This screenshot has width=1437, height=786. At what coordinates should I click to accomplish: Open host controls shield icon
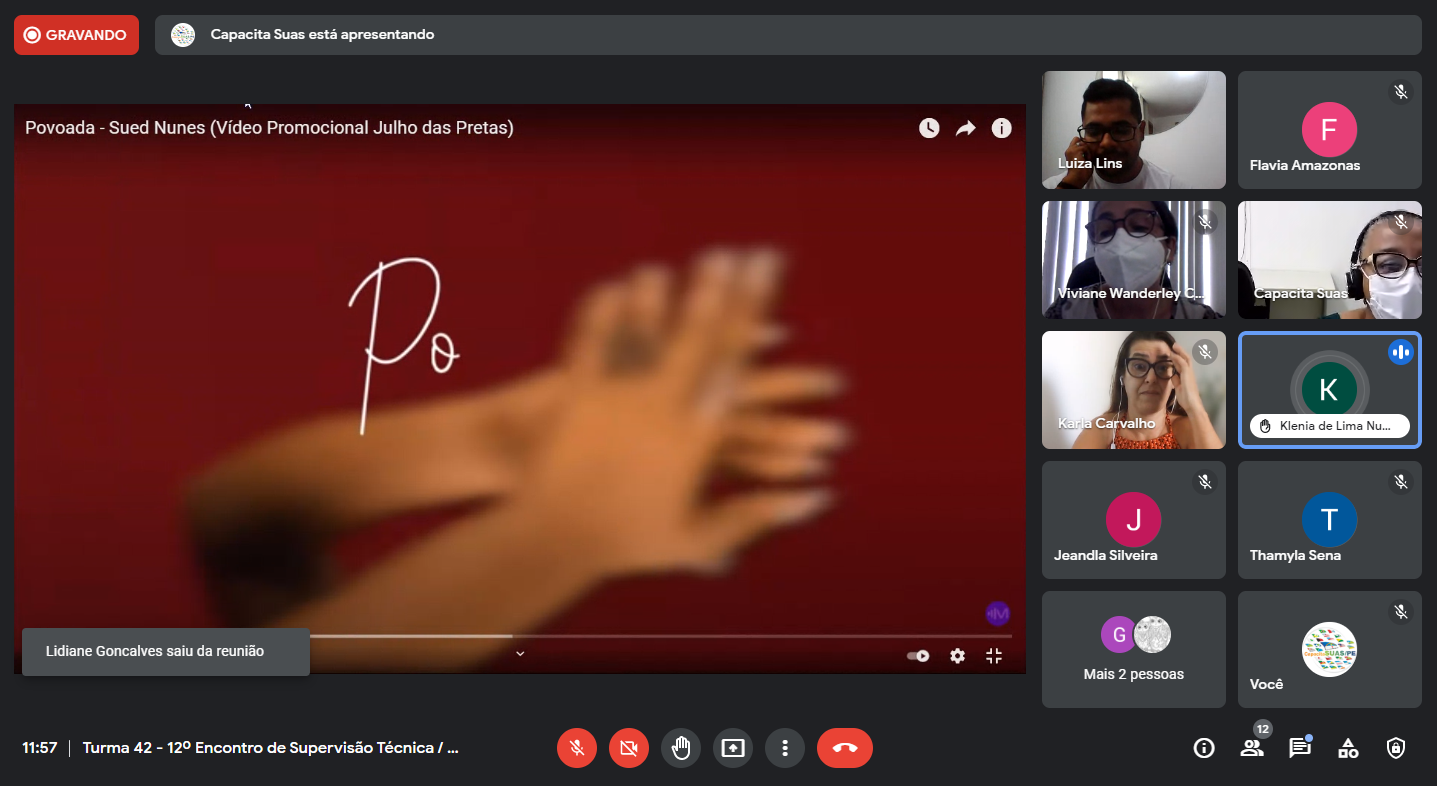click(x=1396, y=748)
